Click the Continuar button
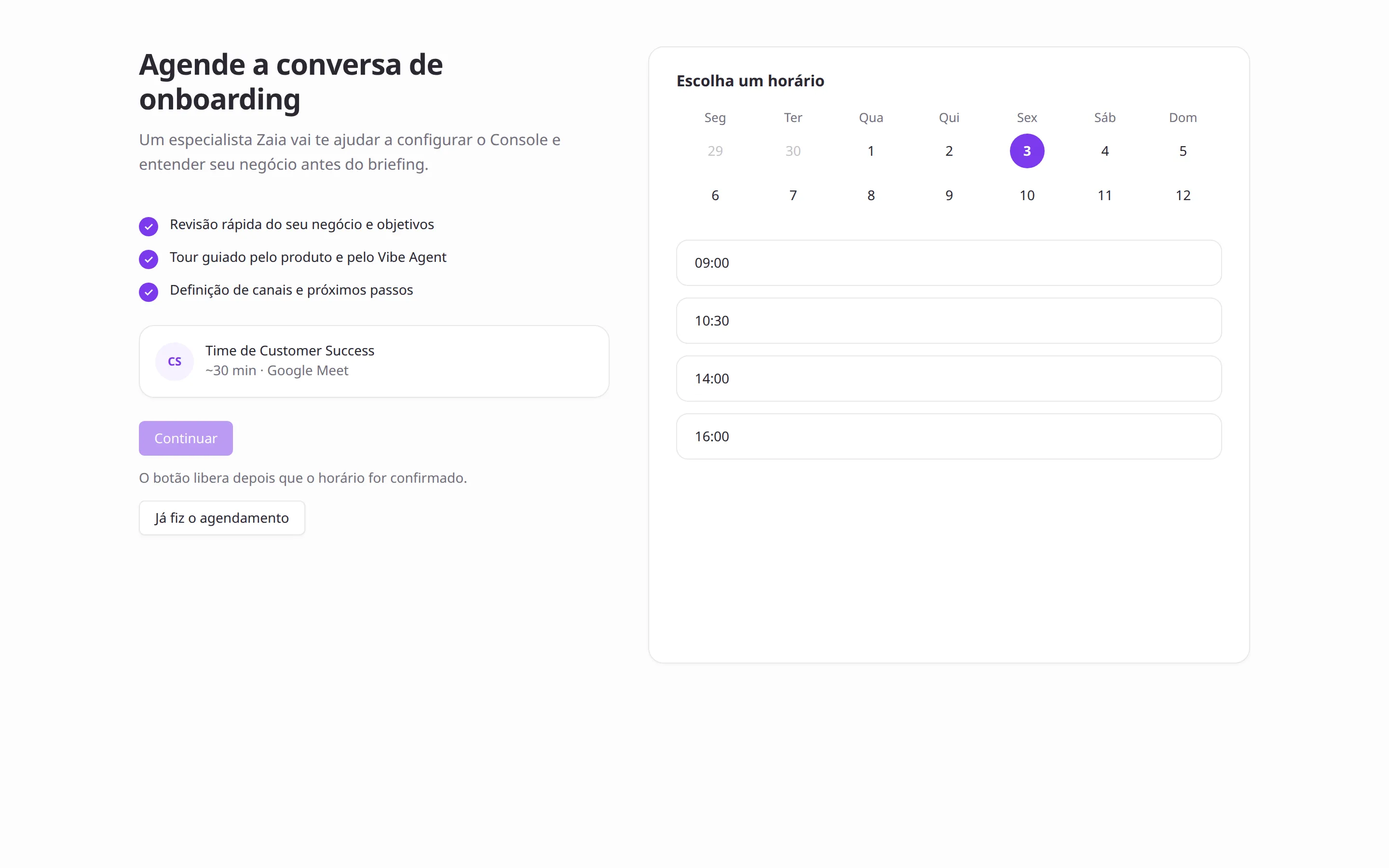Screen dimensions: 1389x868 pos(186,438)
